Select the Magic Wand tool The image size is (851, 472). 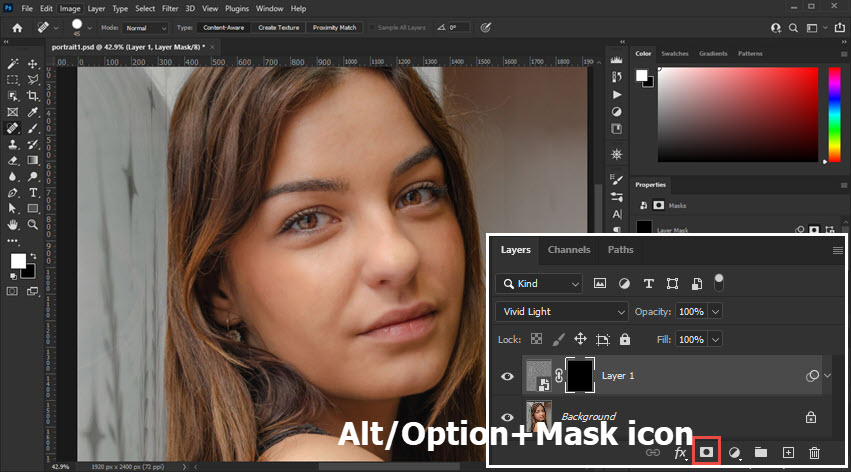click(12, 64)
